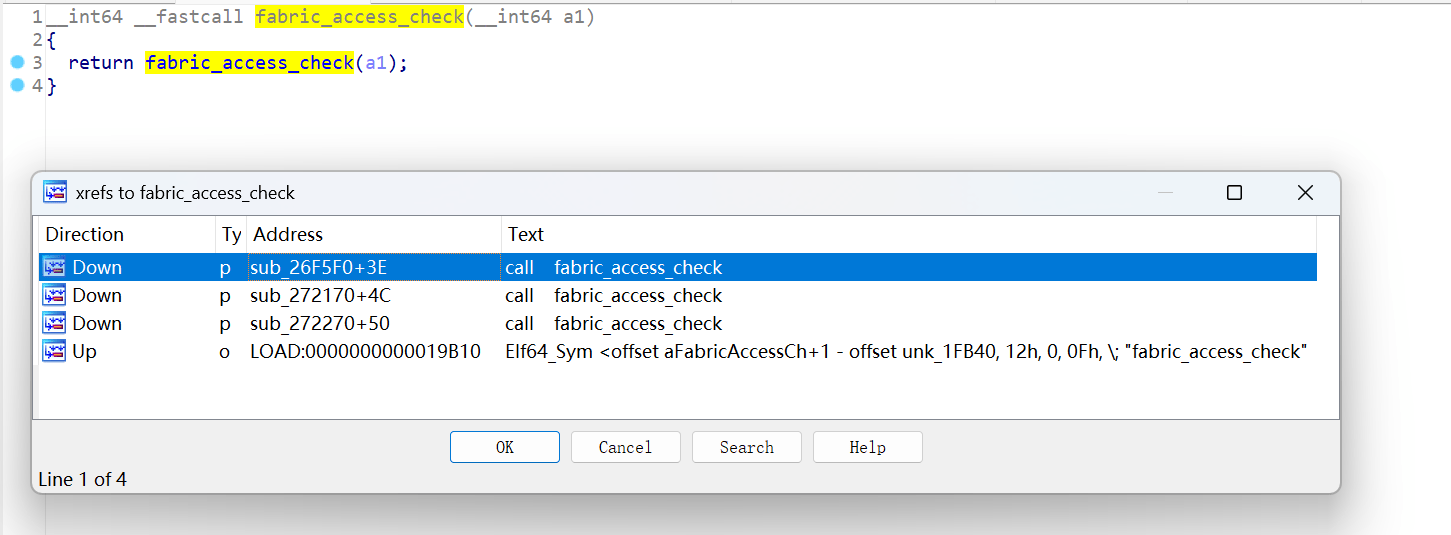Click the Ty column header
Screen dimensions: 1451x535
pos(231,234)
